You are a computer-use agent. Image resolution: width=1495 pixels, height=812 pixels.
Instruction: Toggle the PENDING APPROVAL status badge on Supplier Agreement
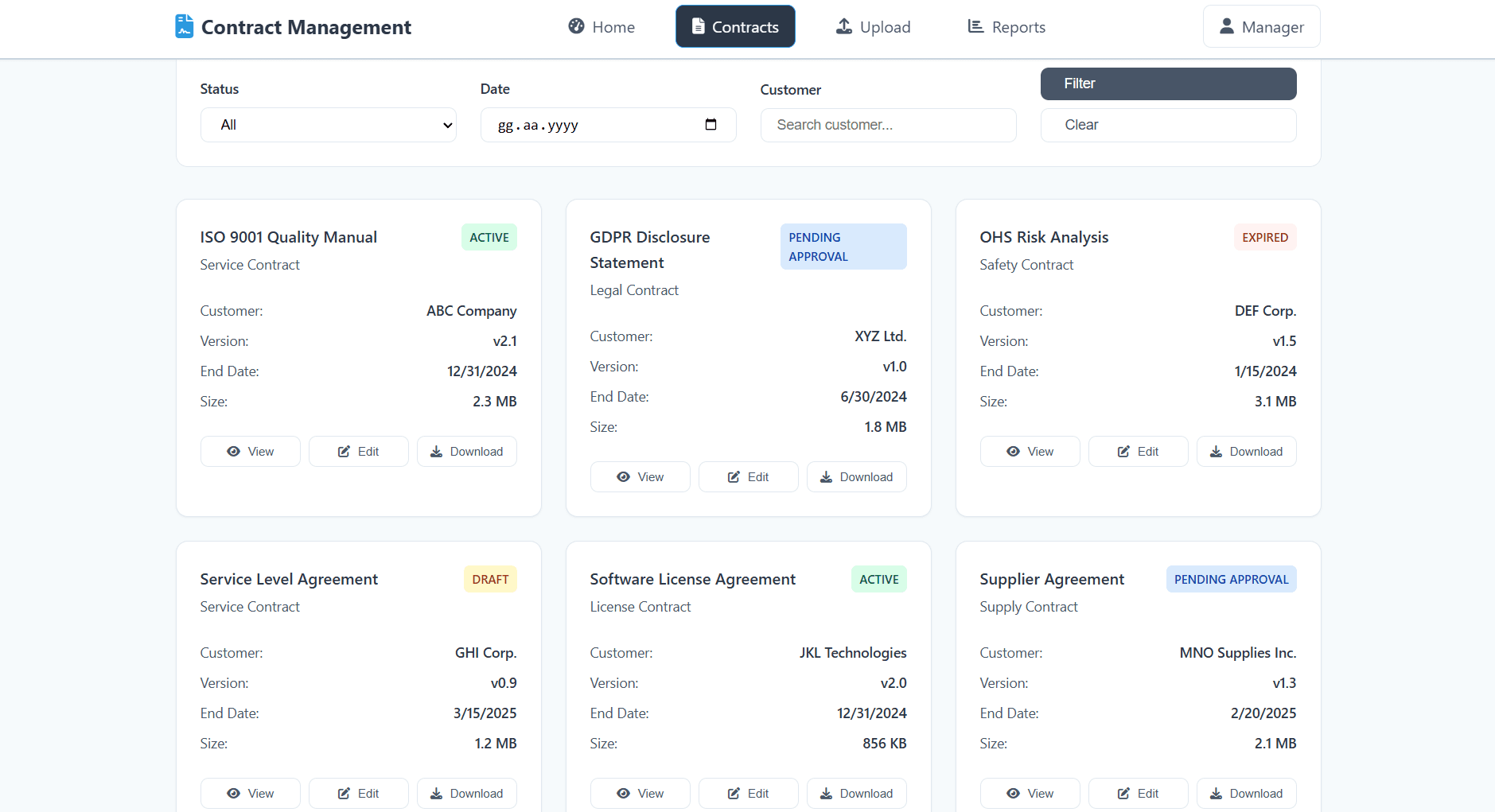point(1230,579)
